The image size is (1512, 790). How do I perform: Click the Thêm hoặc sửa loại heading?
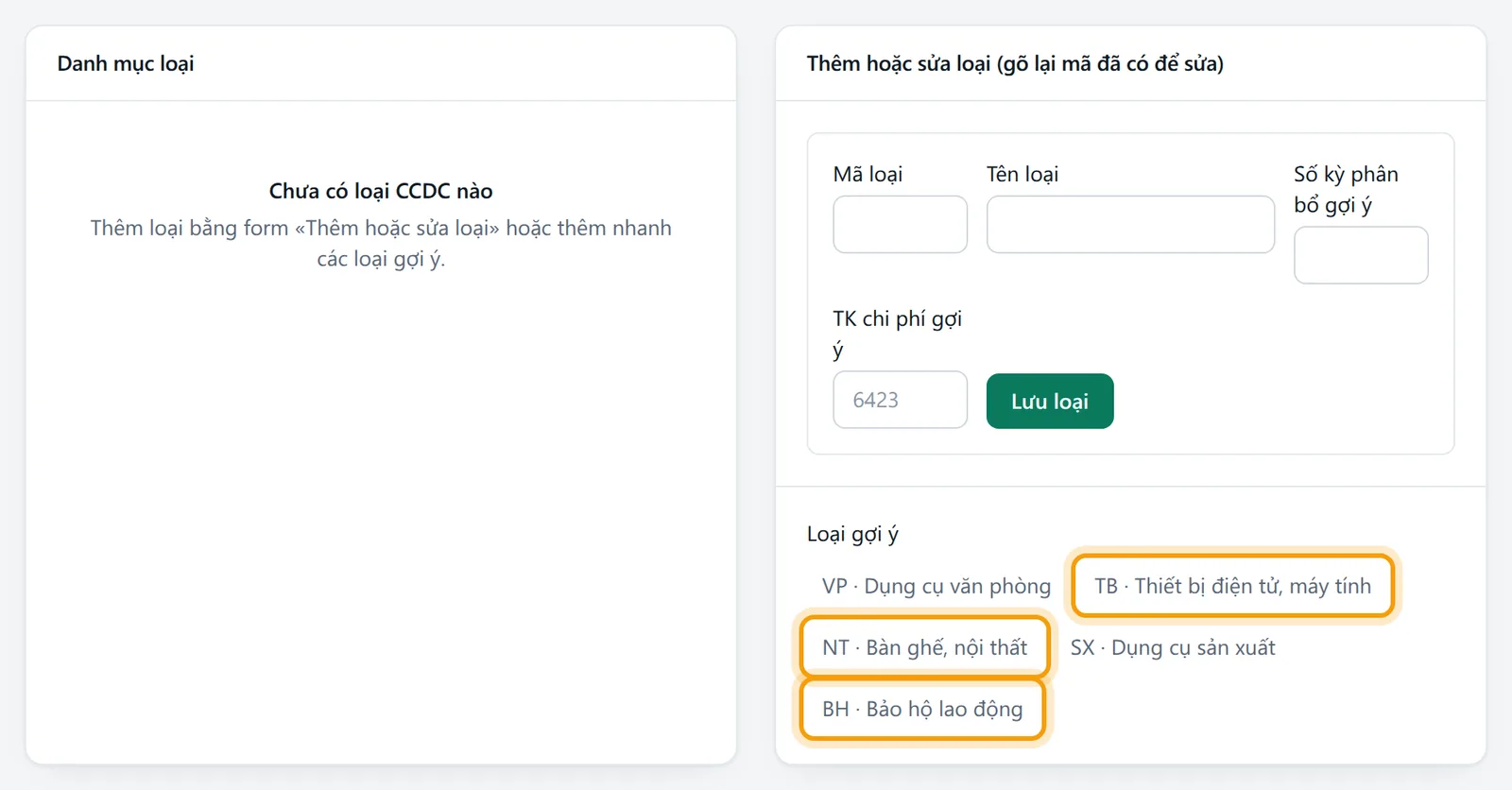(x=1015, y=63)
